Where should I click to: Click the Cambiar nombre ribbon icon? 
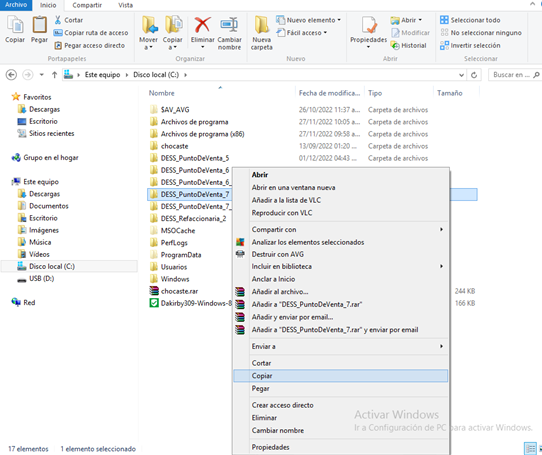[x=229, y=25]
